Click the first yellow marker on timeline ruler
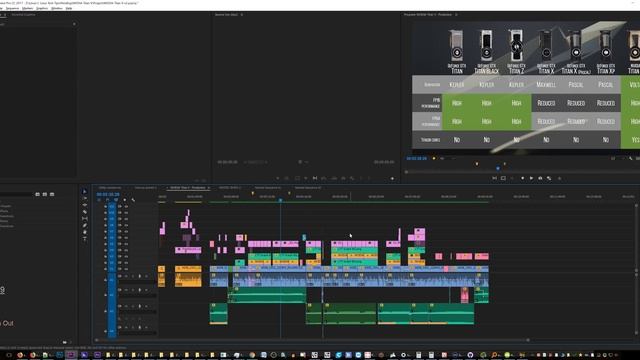Screen dimensions: 640x360 253,193
